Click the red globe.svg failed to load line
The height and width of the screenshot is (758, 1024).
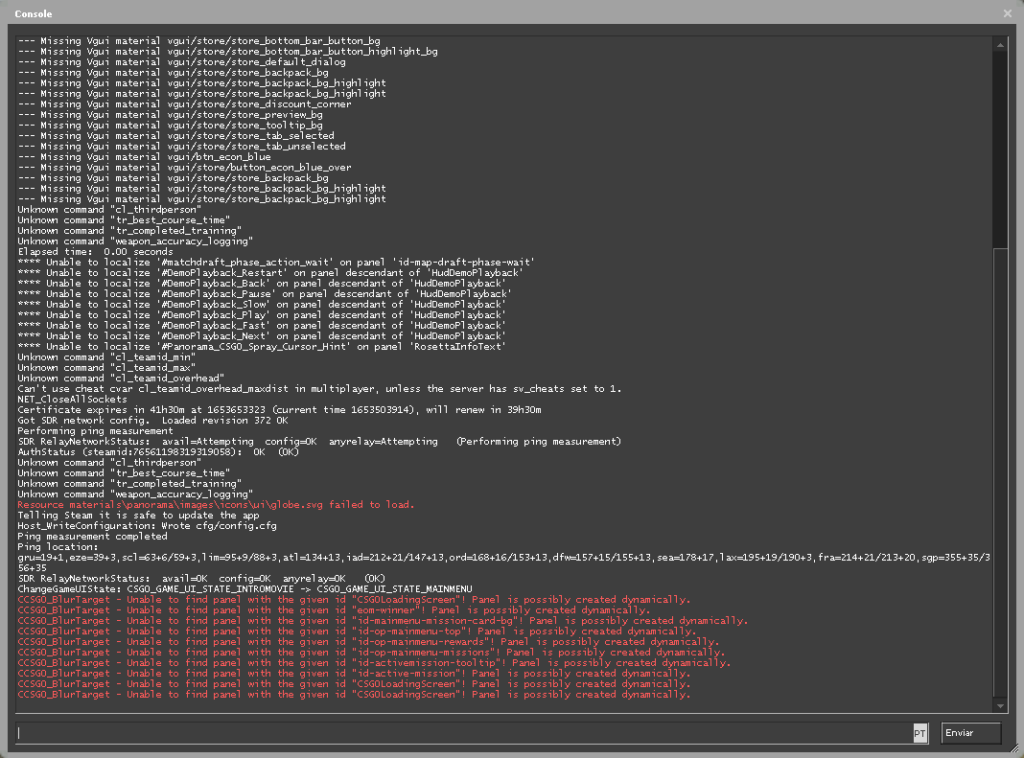click(x=215, y=505)
